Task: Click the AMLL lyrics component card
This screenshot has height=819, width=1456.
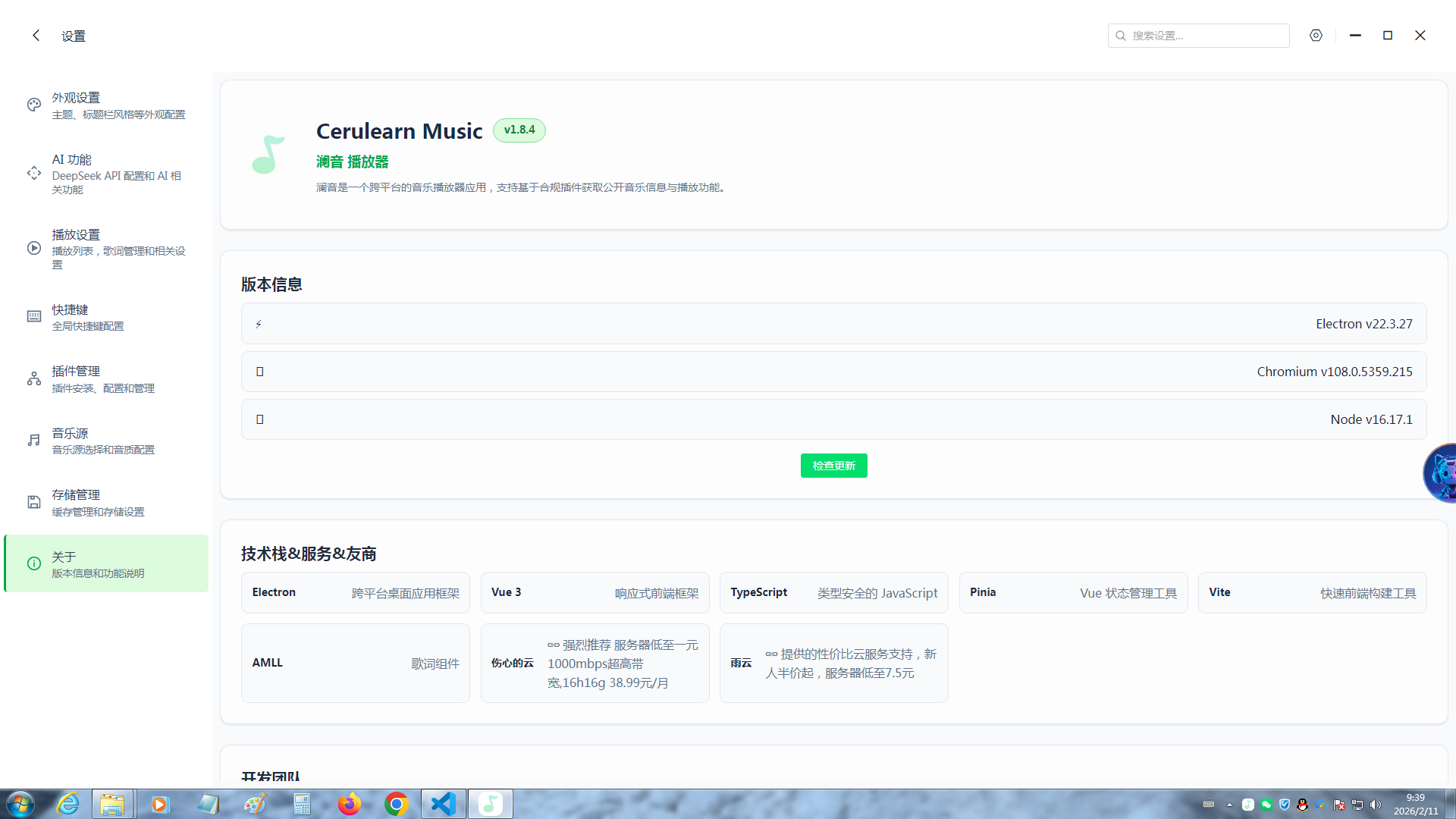Action: click(355, 663)
